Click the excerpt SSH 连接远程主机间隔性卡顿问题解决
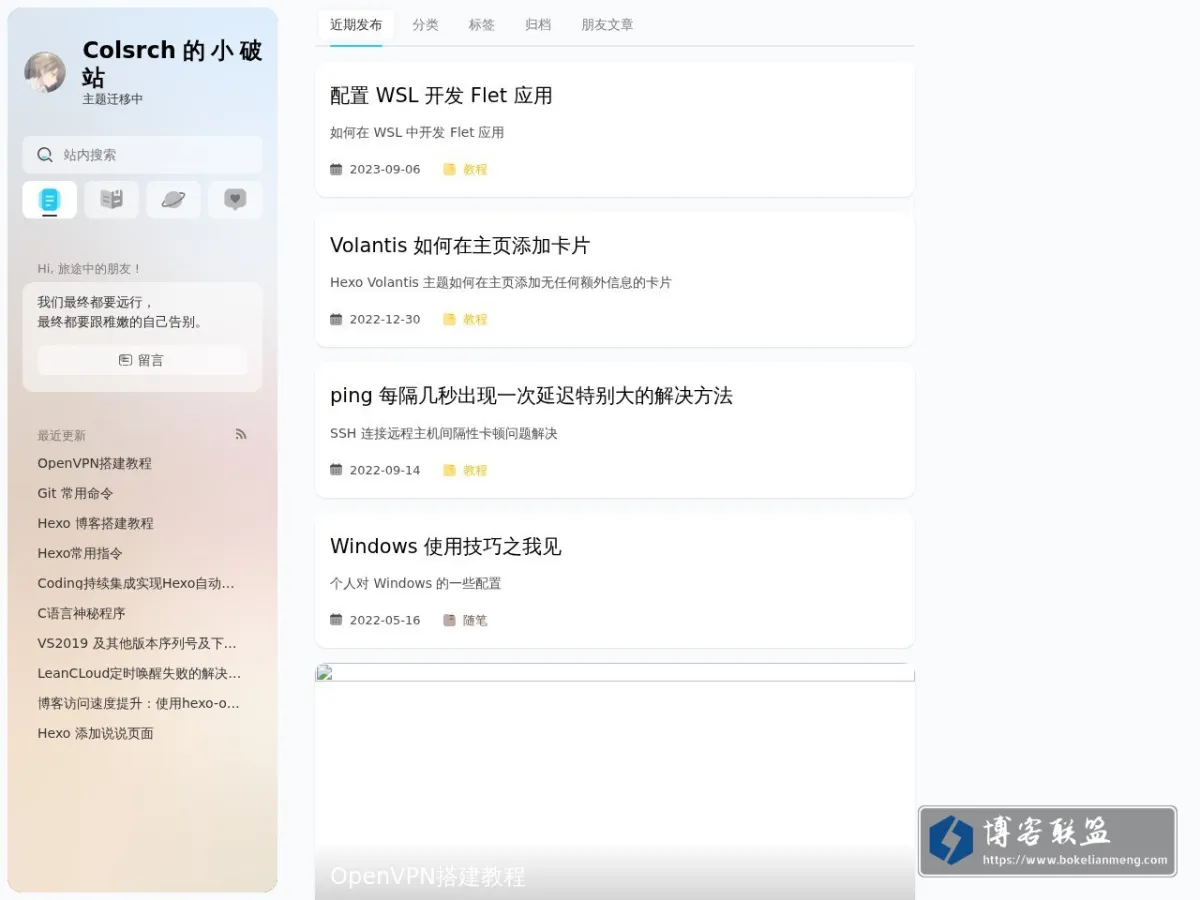Viewport: 1200px width, 900px height. coord(444,434)
